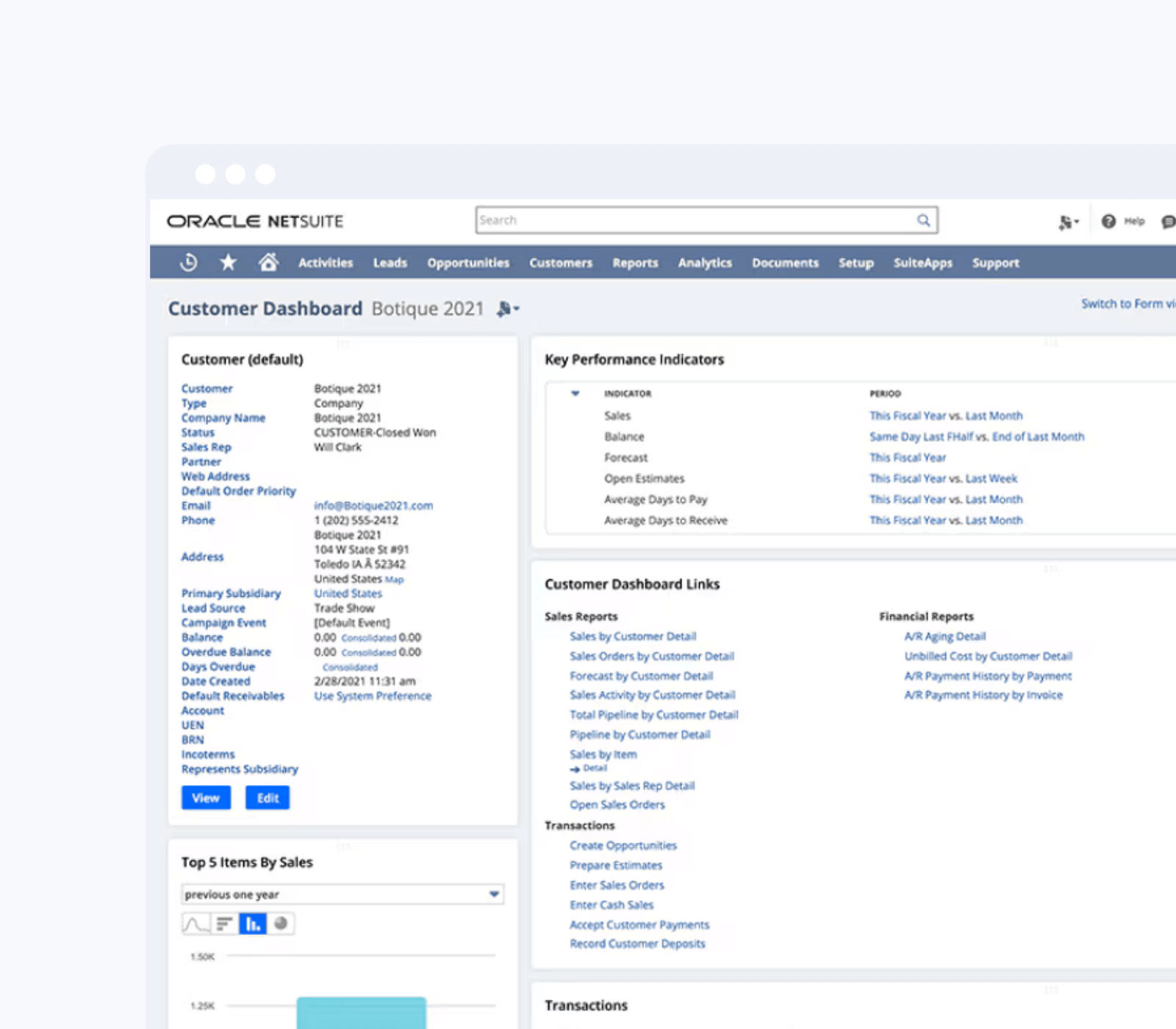This screenshot has width=1176, height=1029.
Task: Open the Documents menu
Action: click(785, 262)
